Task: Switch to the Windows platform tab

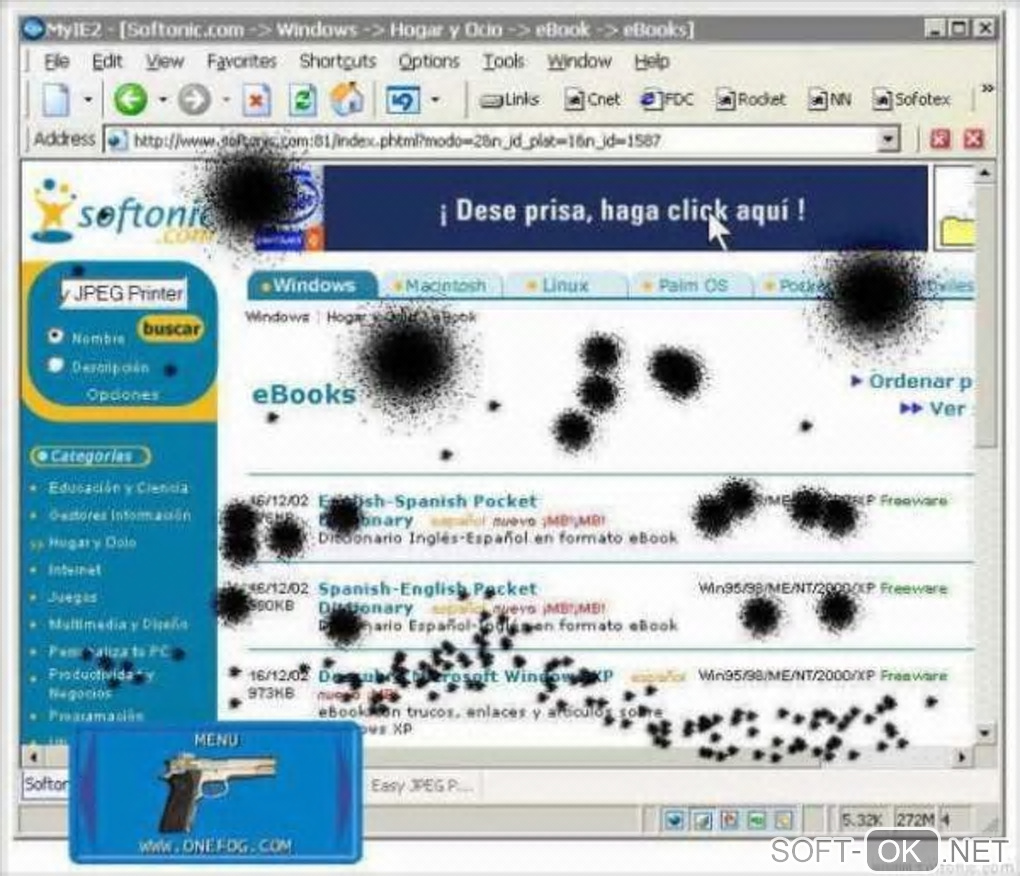Action: (x=311, y=285)
